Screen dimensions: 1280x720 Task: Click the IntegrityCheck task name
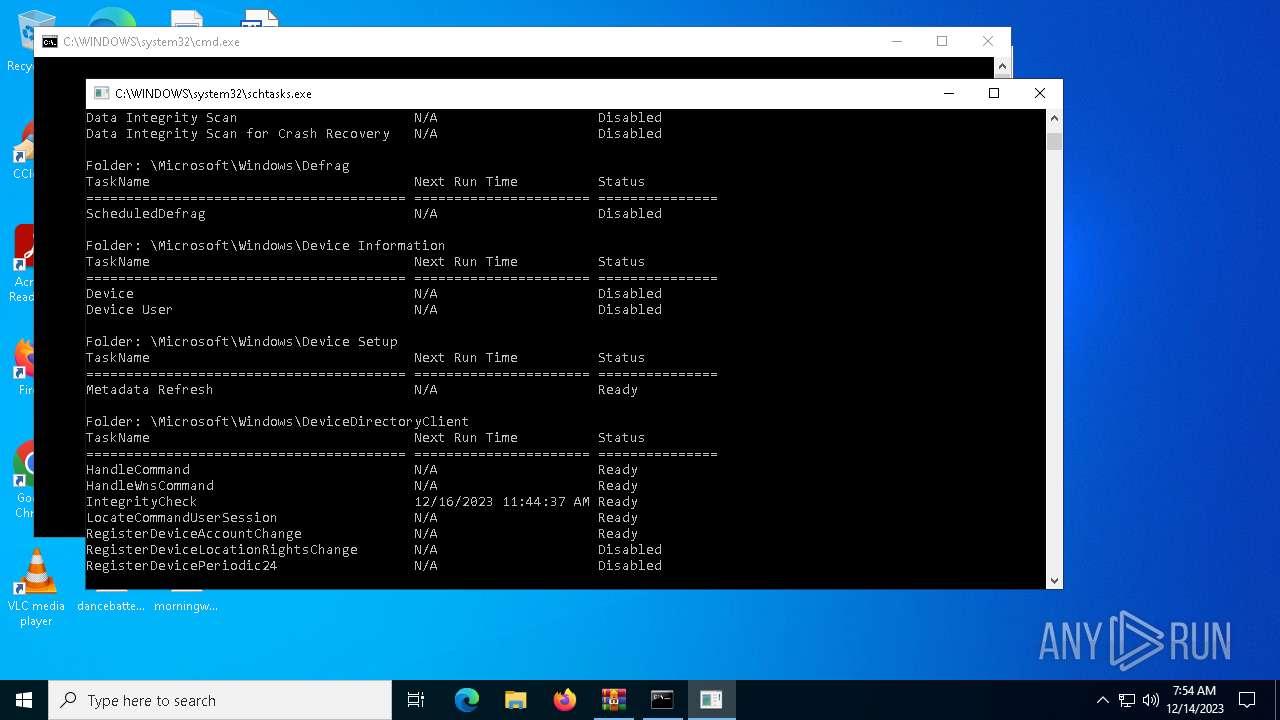point(141,501)
